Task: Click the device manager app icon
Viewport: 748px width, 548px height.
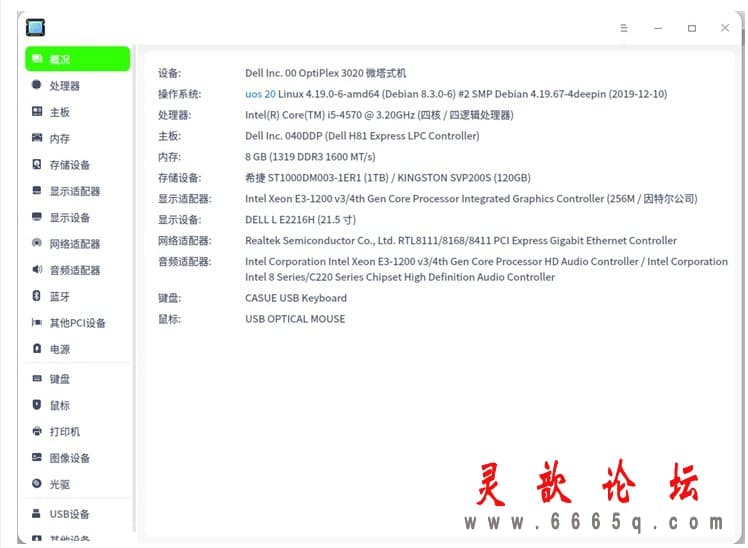Action: [35, 27]
